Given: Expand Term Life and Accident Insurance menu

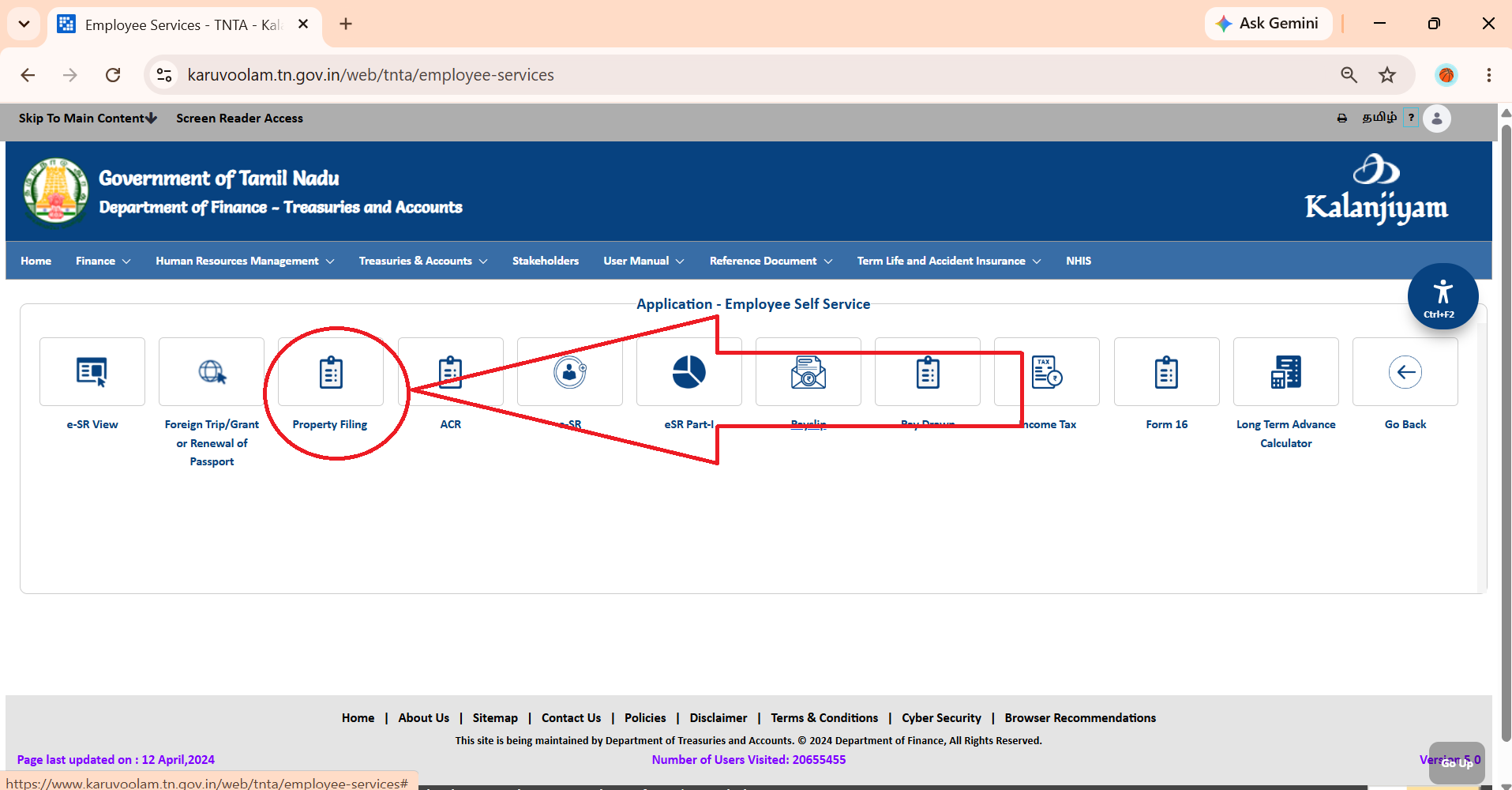Looking at the screenshot, I should 949,261.
